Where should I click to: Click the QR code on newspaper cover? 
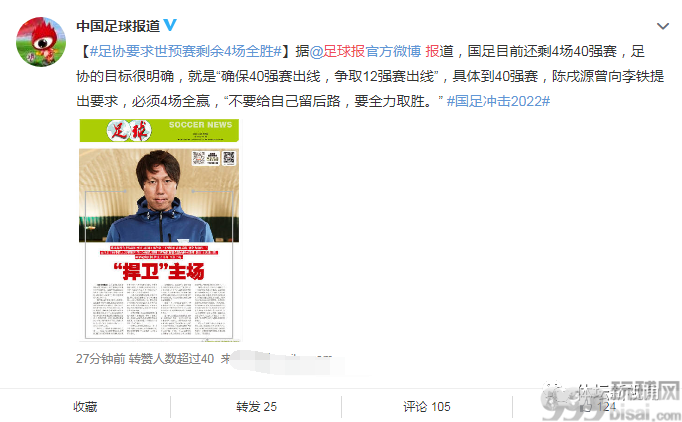229,157
